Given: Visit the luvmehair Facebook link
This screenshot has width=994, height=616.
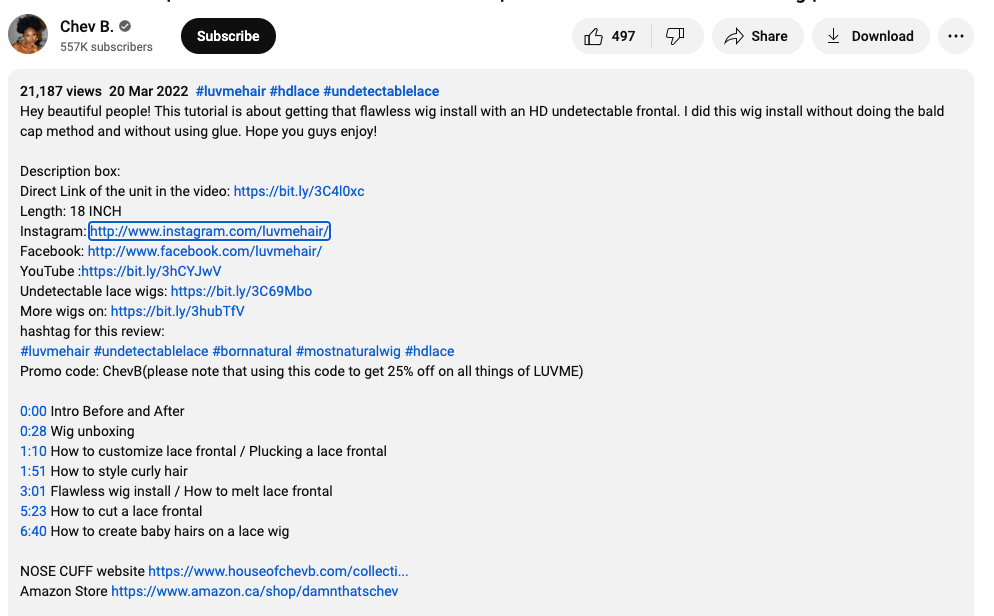Looking at the screenshot, I should point(204,251).
